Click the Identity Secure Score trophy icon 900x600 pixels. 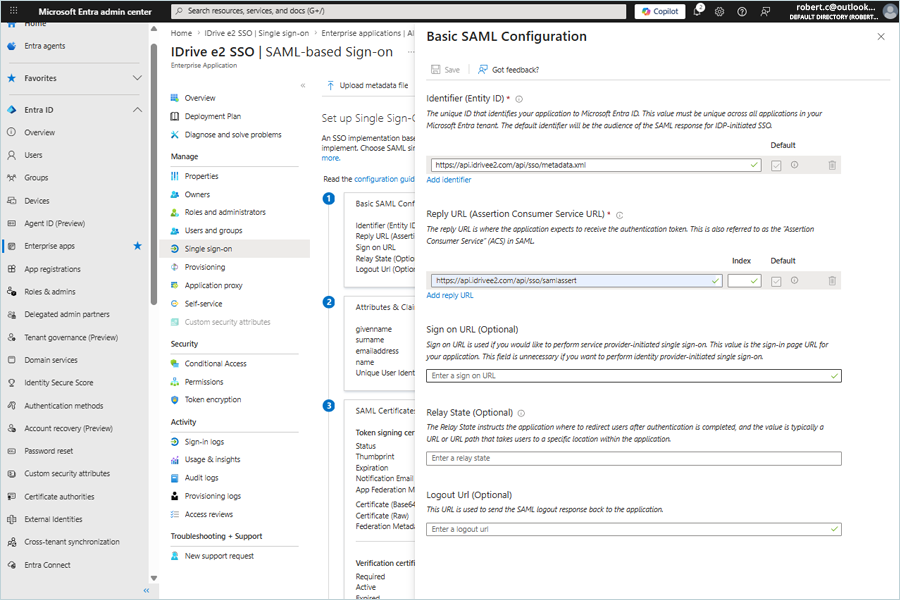11,383
